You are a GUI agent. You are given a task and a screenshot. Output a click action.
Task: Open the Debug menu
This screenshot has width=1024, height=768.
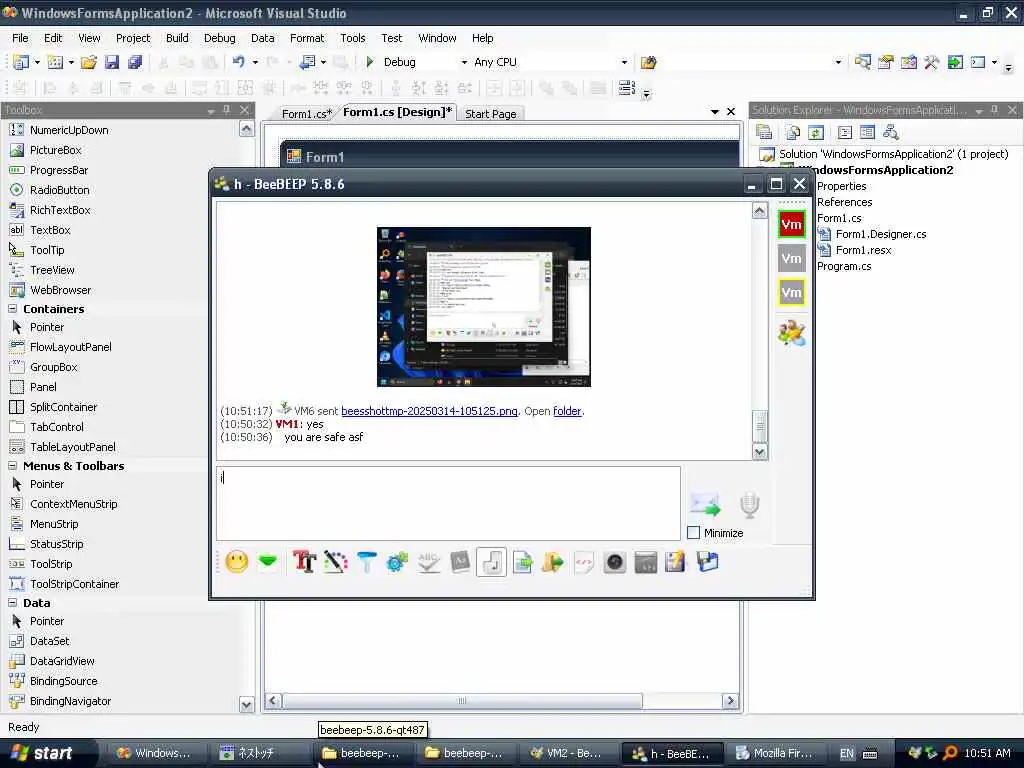pos(219,38)
